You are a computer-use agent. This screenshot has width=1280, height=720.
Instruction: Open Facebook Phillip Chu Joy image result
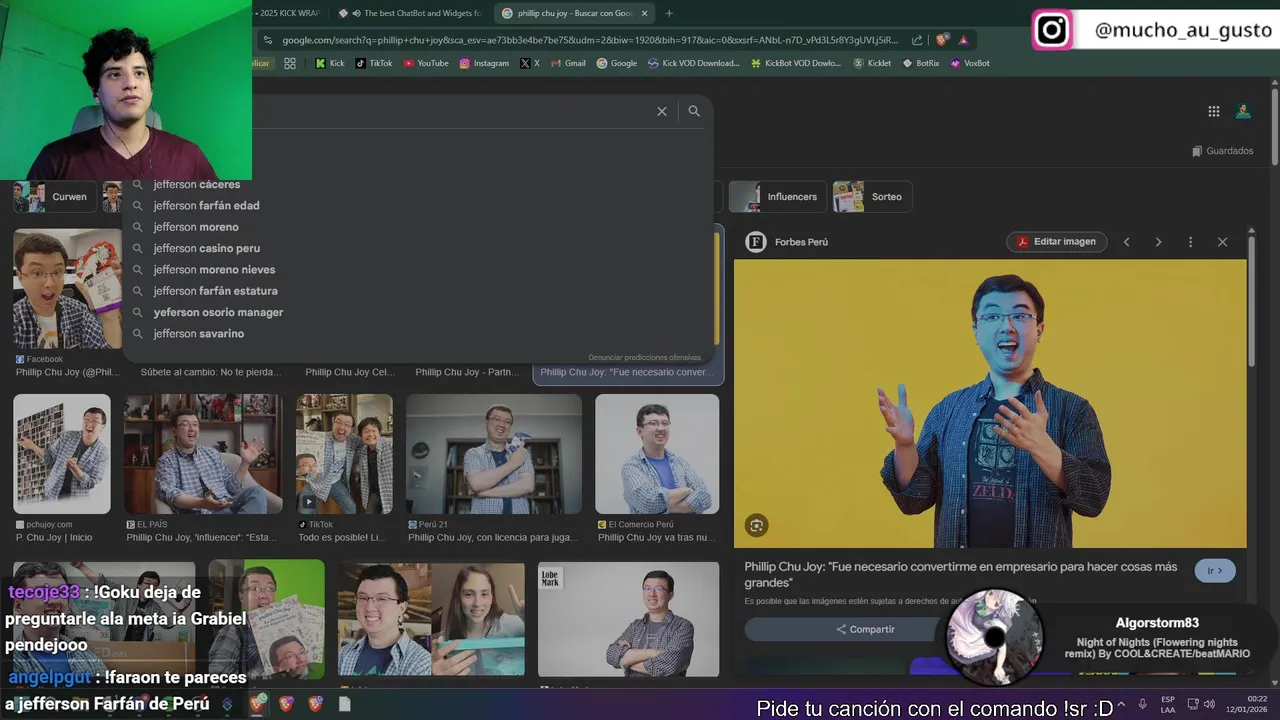[66, 289]
